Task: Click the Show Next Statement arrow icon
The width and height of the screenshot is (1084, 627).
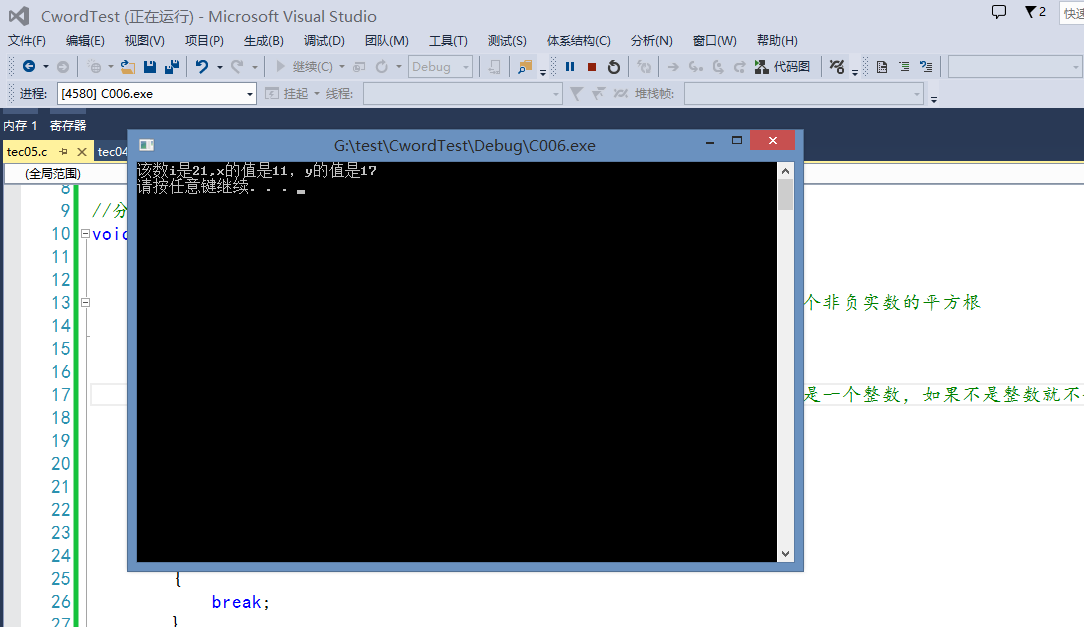Action: pos(673,67)
